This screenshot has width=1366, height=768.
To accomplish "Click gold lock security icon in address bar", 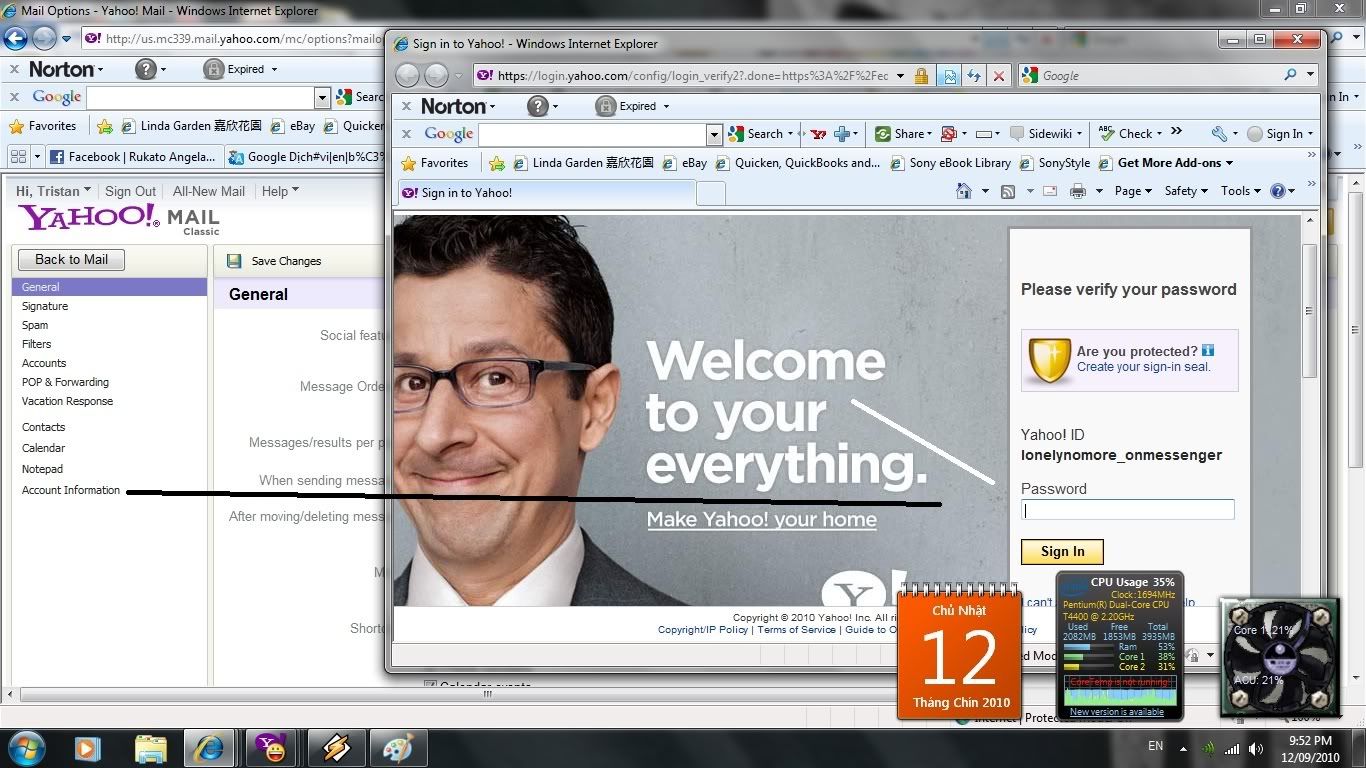I will [x=922, y=76].
